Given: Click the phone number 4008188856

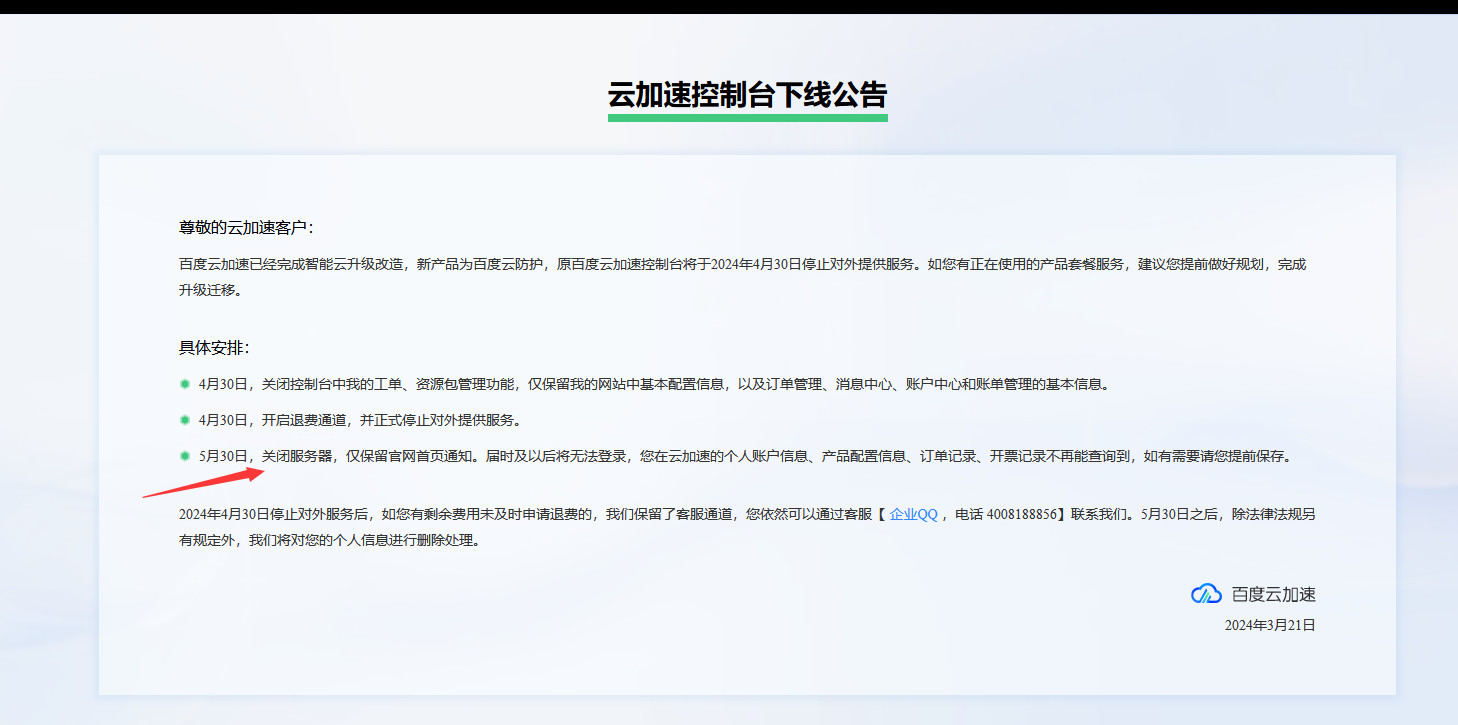Looking at the screenshot, I should click(x=1022, y=514).
